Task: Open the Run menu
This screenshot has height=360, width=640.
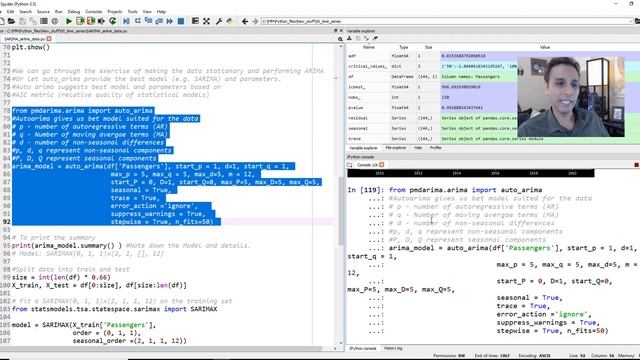Action: 59,12
